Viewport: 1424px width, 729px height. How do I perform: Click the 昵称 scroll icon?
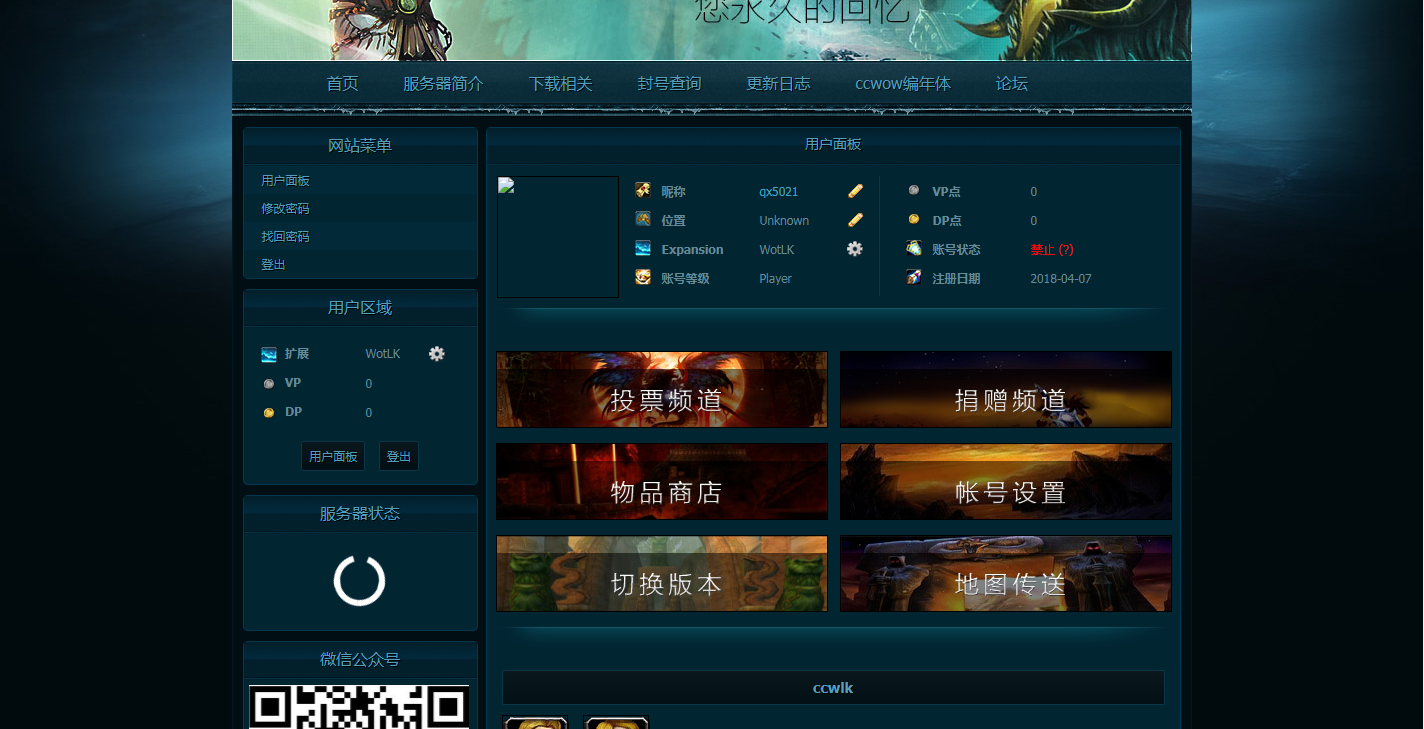(x=643, y=190)
